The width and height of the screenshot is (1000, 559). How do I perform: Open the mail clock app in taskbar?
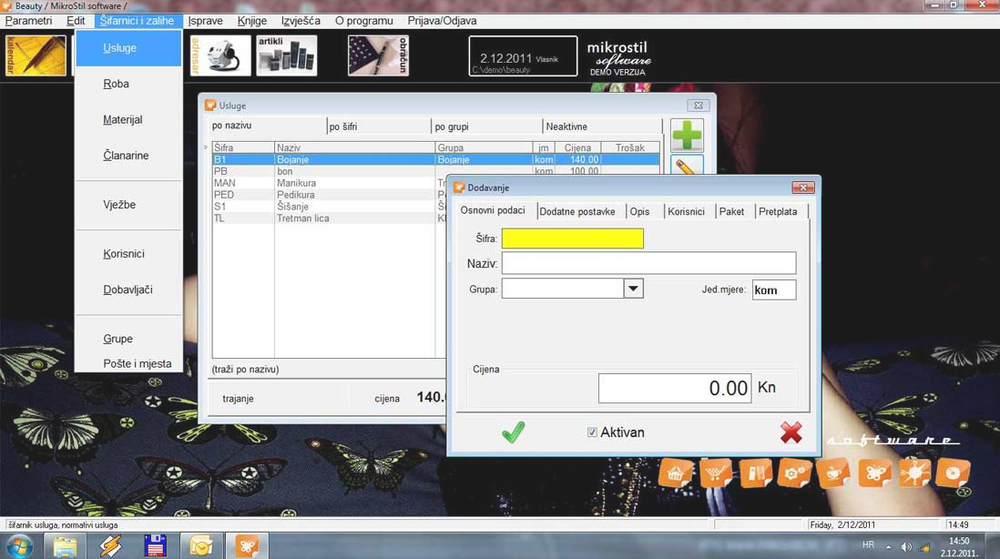tap(201, 546)
